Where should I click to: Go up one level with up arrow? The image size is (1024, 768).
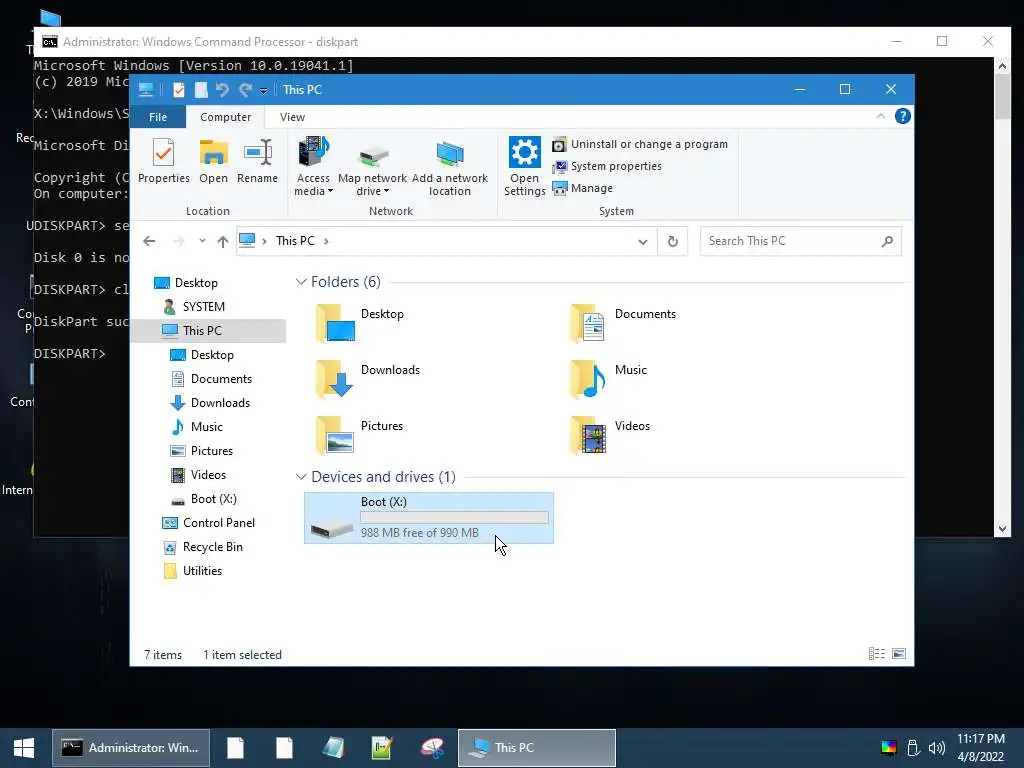(x=223, y=242)
